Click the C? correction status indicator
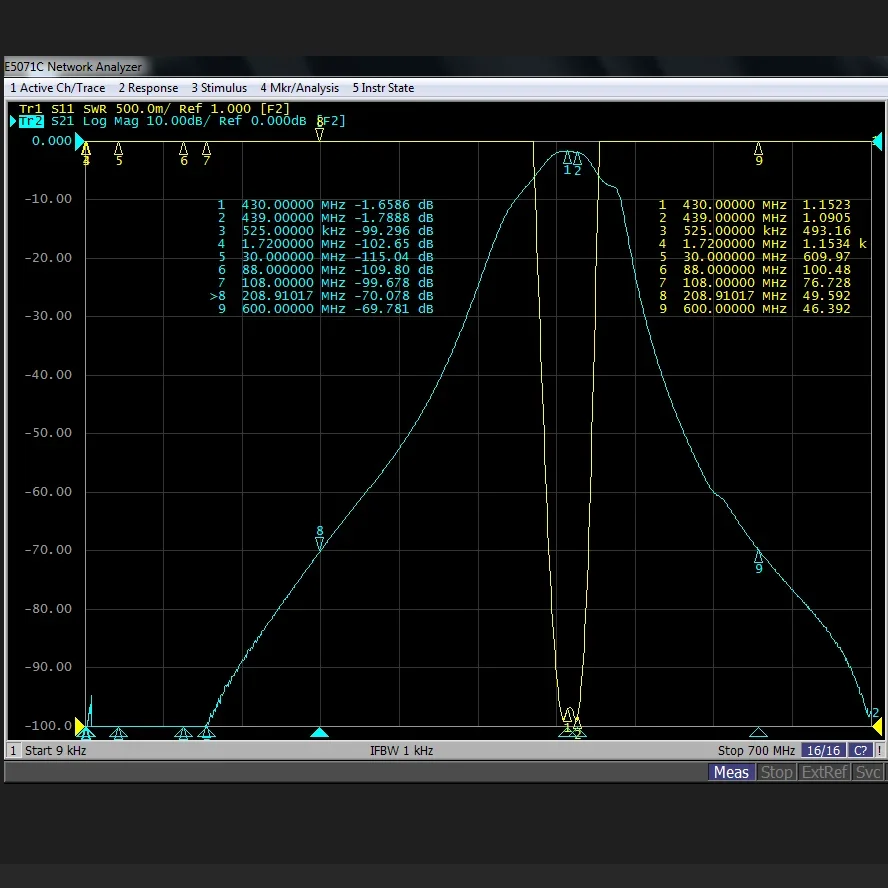The height and width of the screenshot is (888, 888). 860,750
